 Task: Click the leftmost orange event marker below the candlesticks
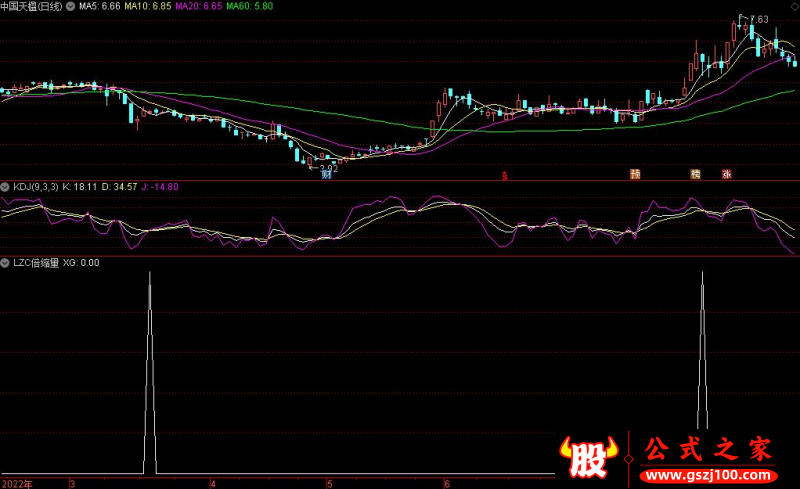[635, 174]
